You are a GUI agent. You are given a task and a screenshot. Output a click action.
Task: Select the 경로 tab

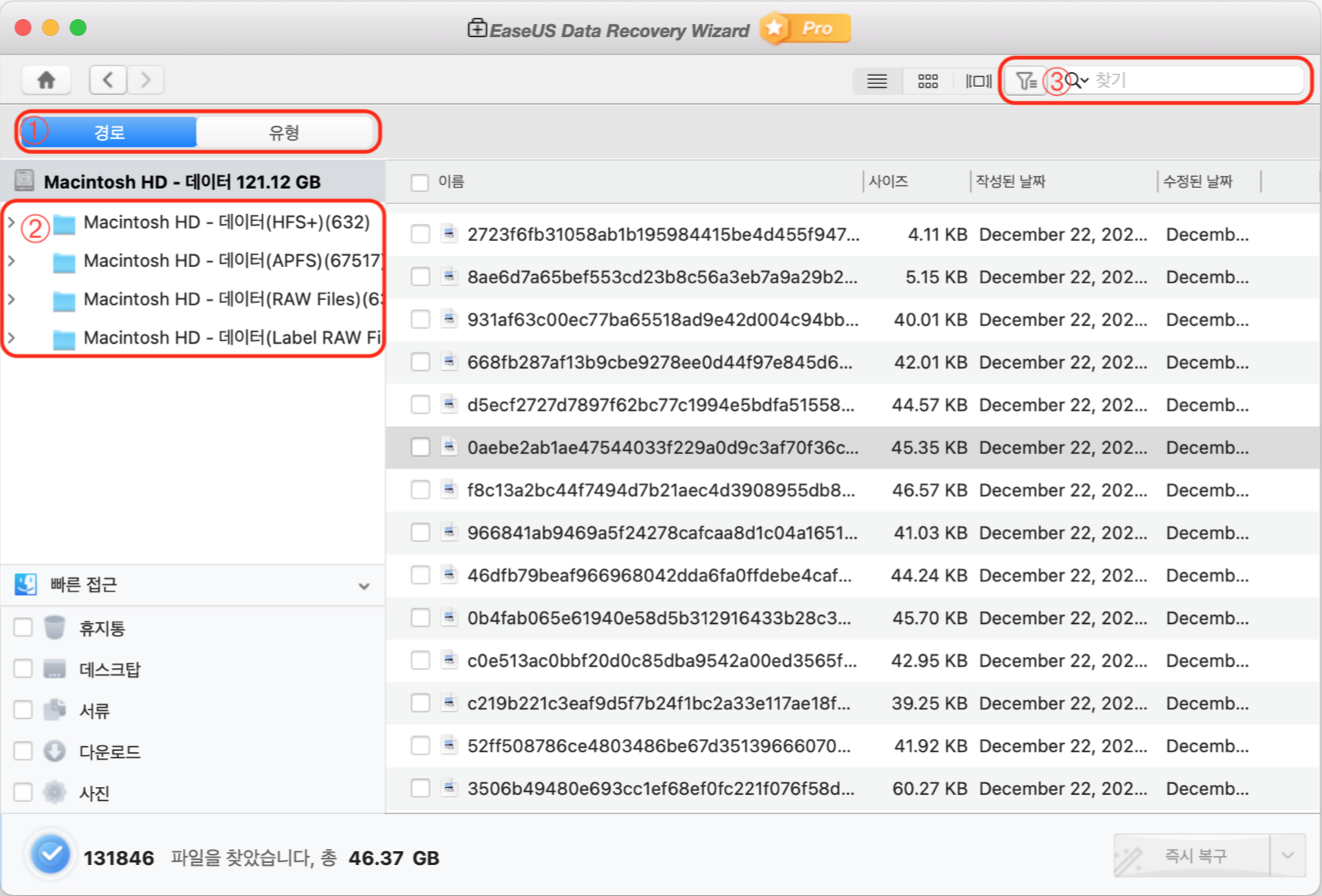click(x=109, y=133)
